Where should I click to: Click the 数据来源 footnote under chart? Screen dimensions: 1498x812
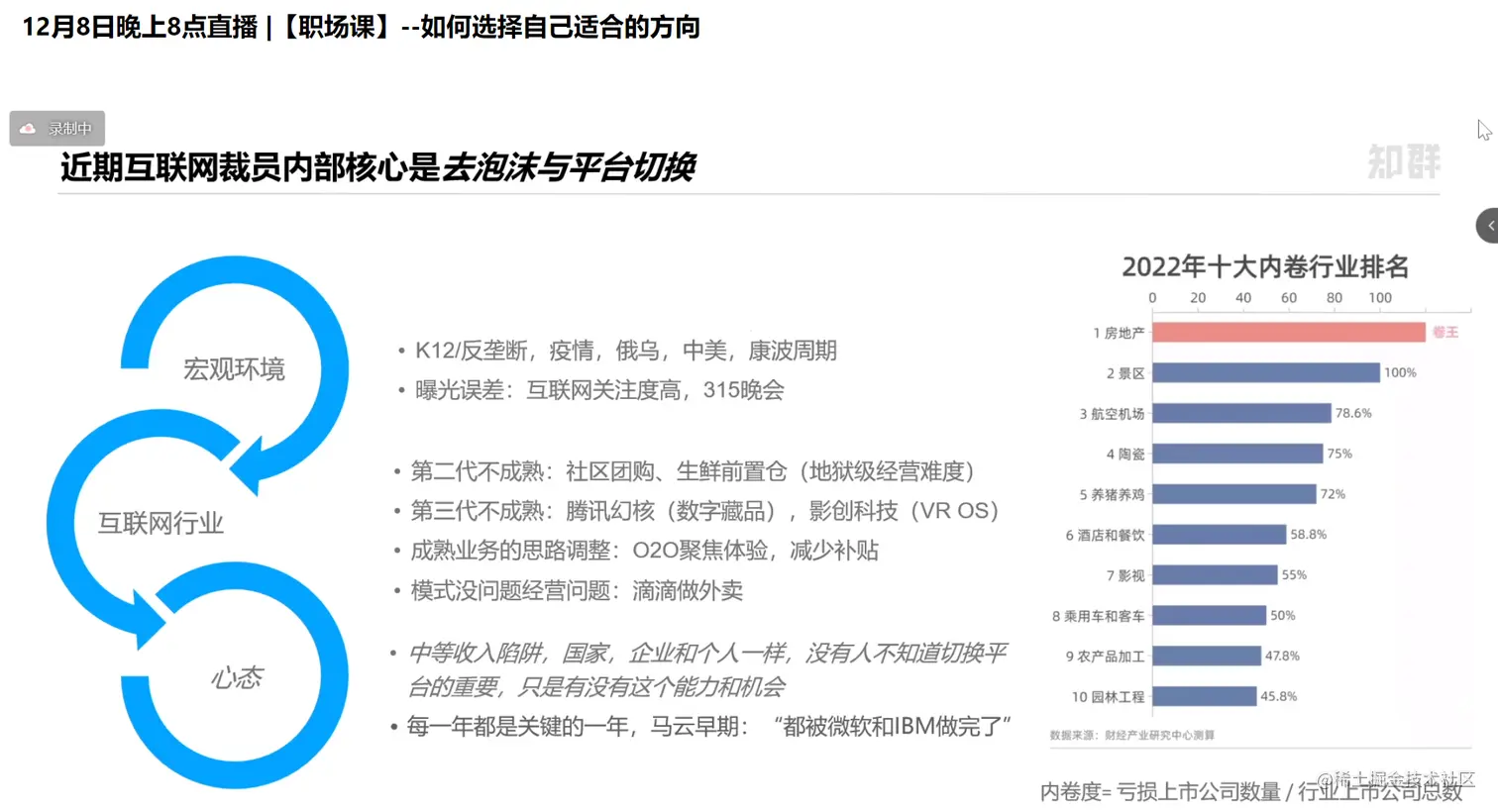tap(1132, 735)
